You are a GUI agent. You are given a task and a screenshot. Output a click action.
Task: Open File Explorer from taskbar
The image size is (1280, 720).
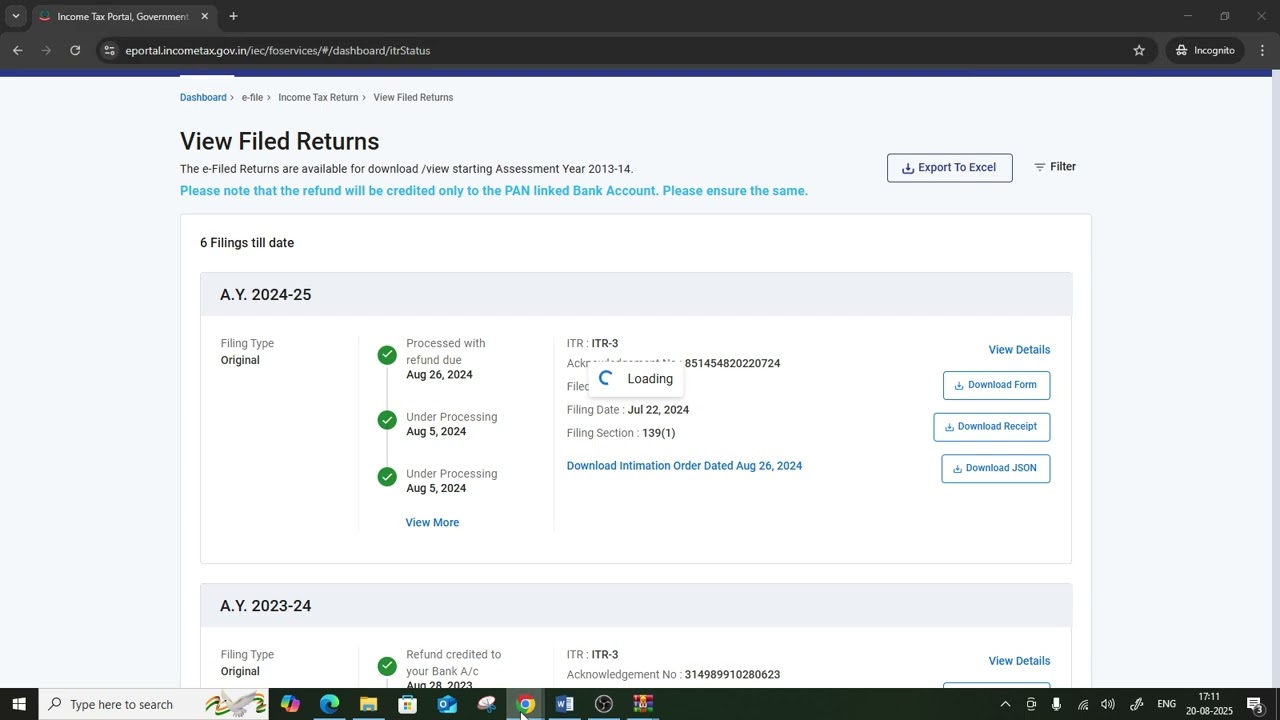pyautogui.click(x=368, y=704)
